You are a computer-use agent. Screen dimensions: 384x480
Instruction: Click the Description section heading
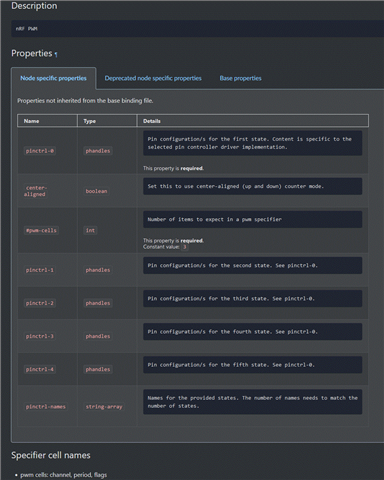[x=34, y=6]
